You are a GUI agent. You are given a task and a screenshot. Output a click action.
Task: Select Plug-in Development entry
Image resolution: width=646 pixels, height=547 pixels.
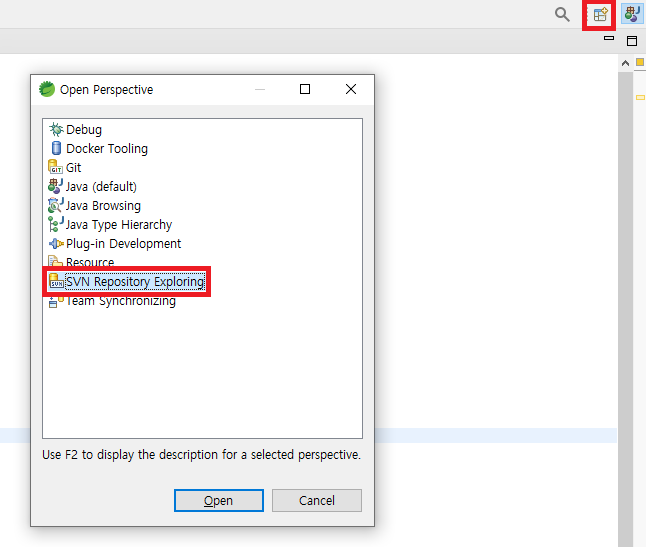[x=123, y=243]
